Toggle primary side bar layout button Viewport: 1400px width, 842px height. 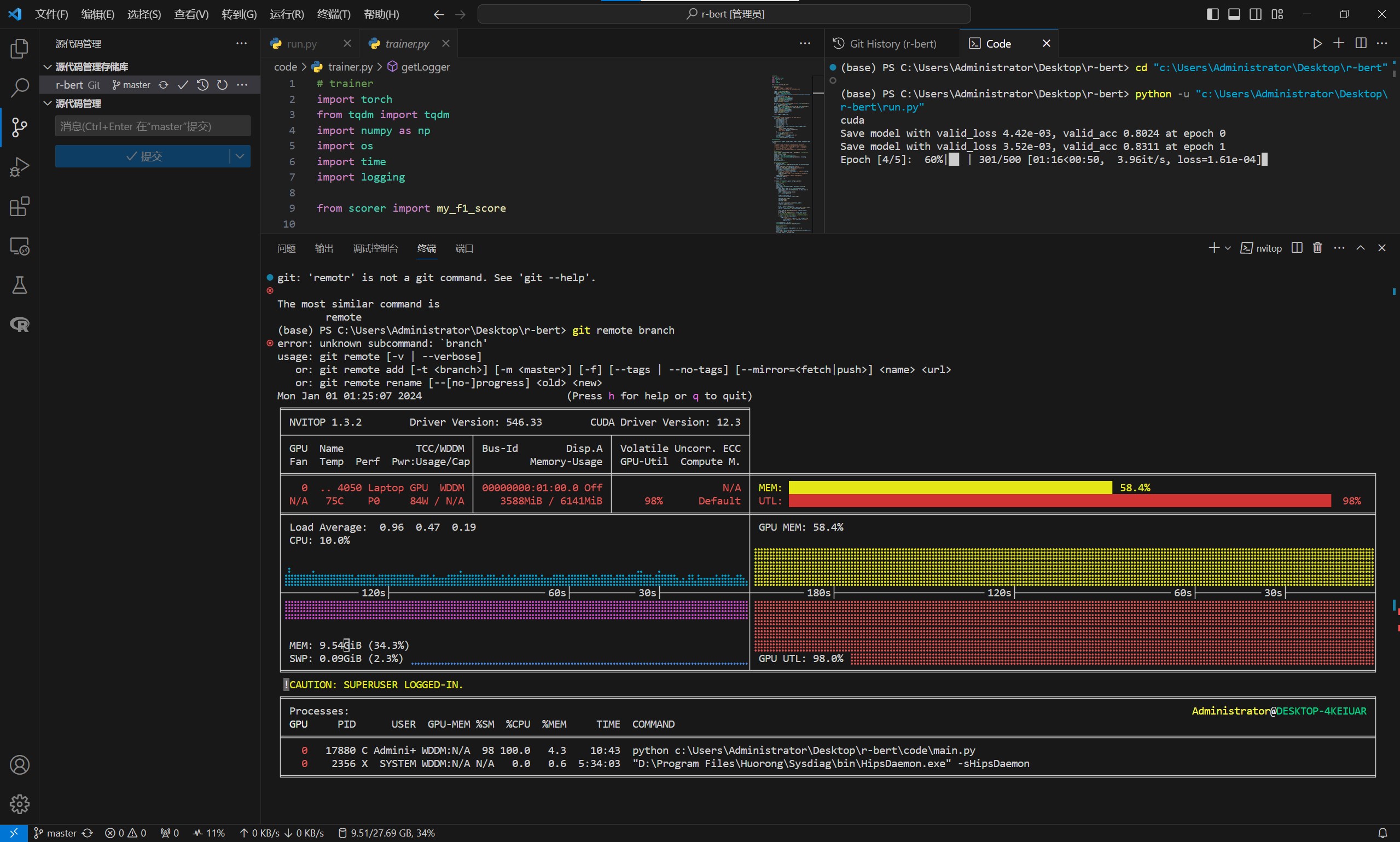click(1212, 14)
